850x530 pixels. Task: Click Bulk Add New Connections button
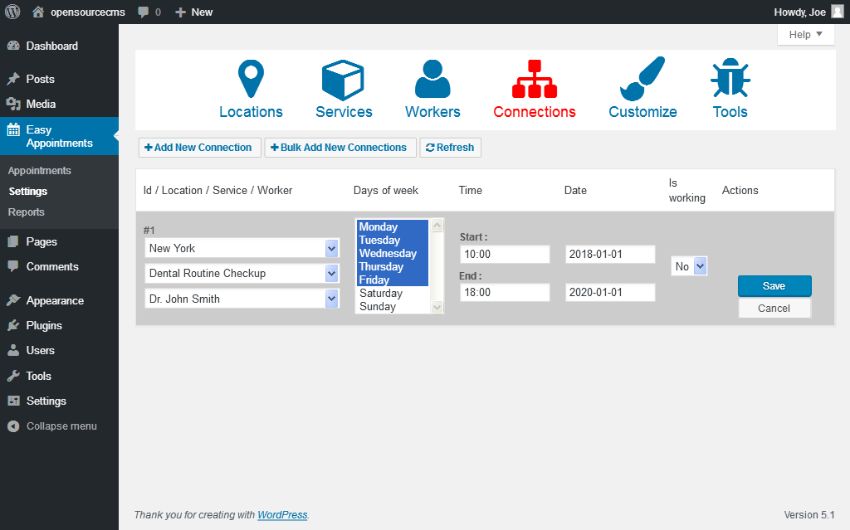340,148
